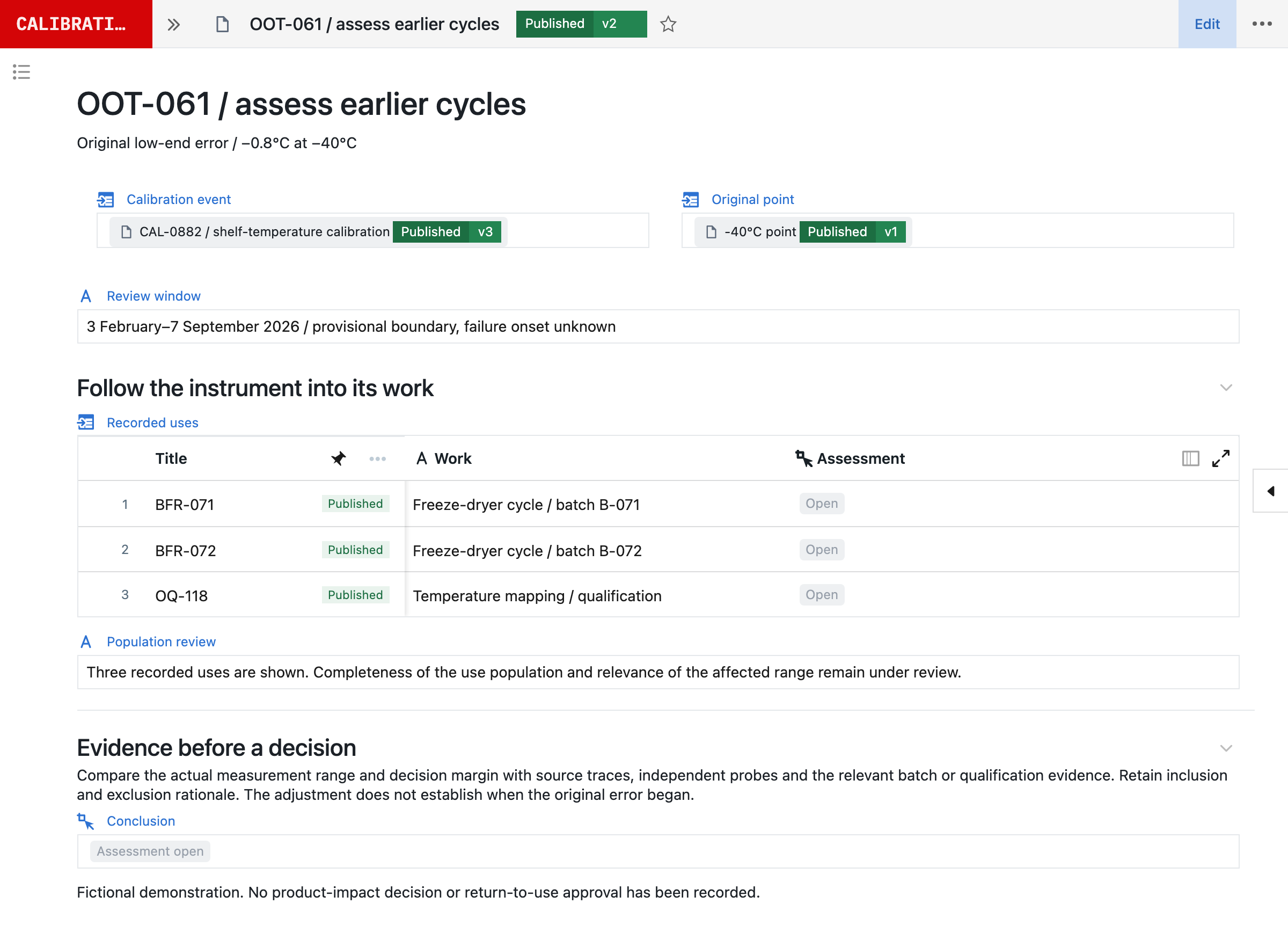
Task: Click the Assessment column header
Action: pyautogui.click(x=860, y=458)
